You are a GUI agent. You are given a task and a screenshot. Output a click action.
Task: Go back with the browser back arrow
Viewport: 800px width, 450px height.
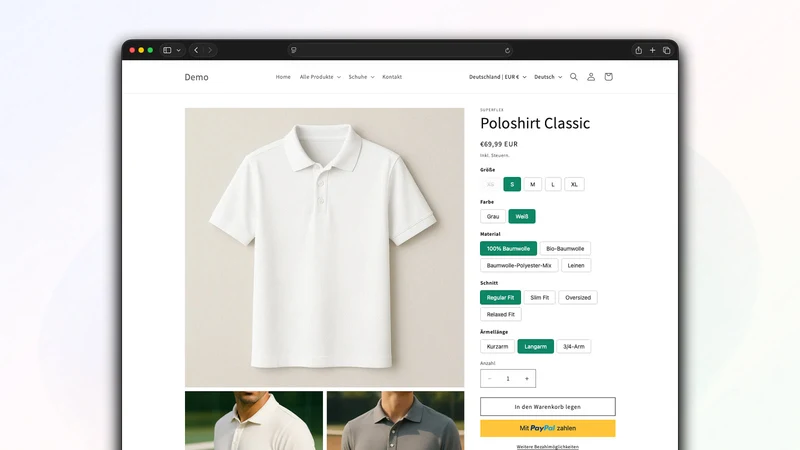click(x=196, y=50)
